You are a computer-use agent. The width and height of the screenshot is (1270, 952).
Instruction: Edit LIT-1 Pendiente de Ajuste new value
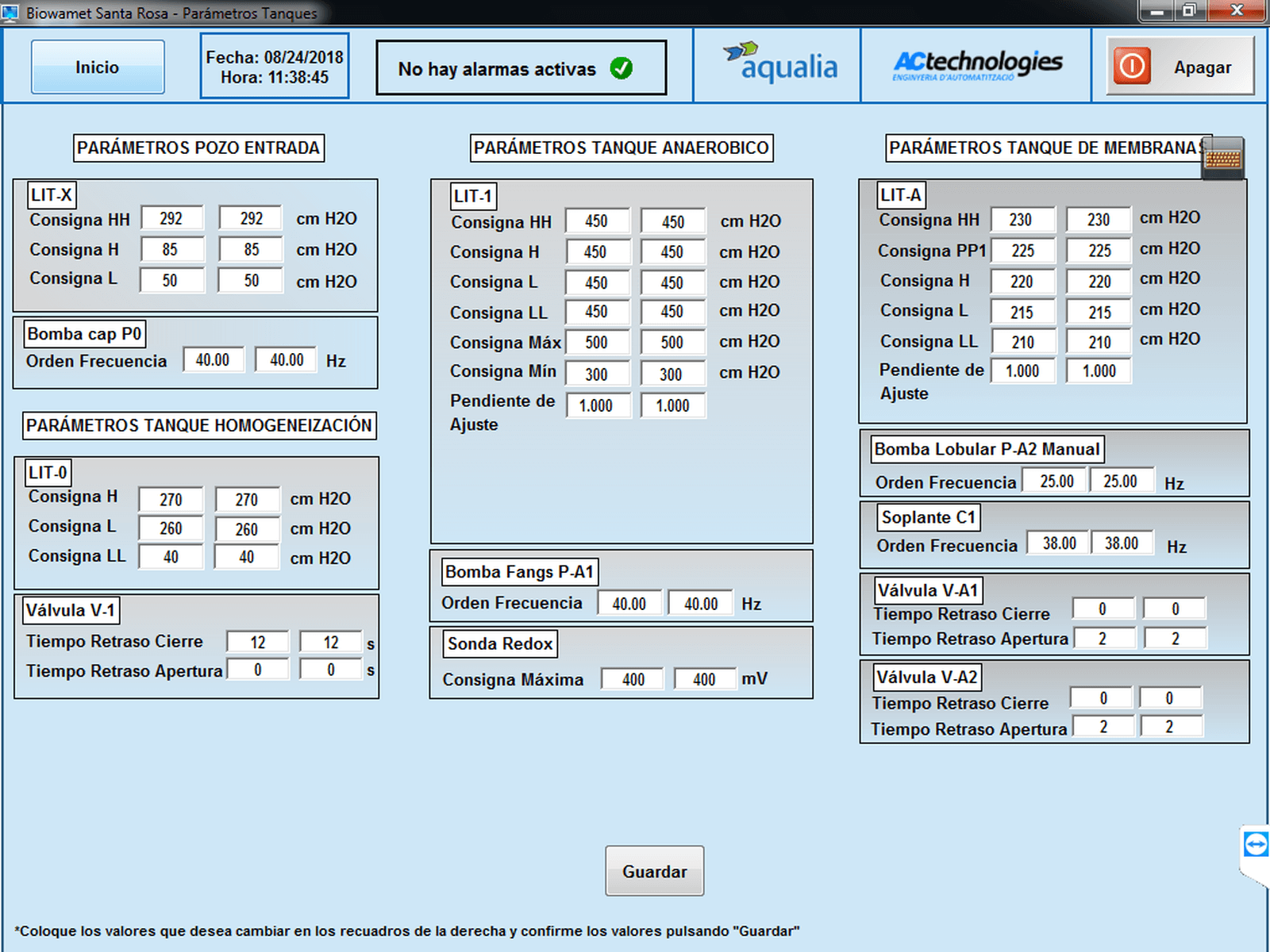tap(672, 405)
